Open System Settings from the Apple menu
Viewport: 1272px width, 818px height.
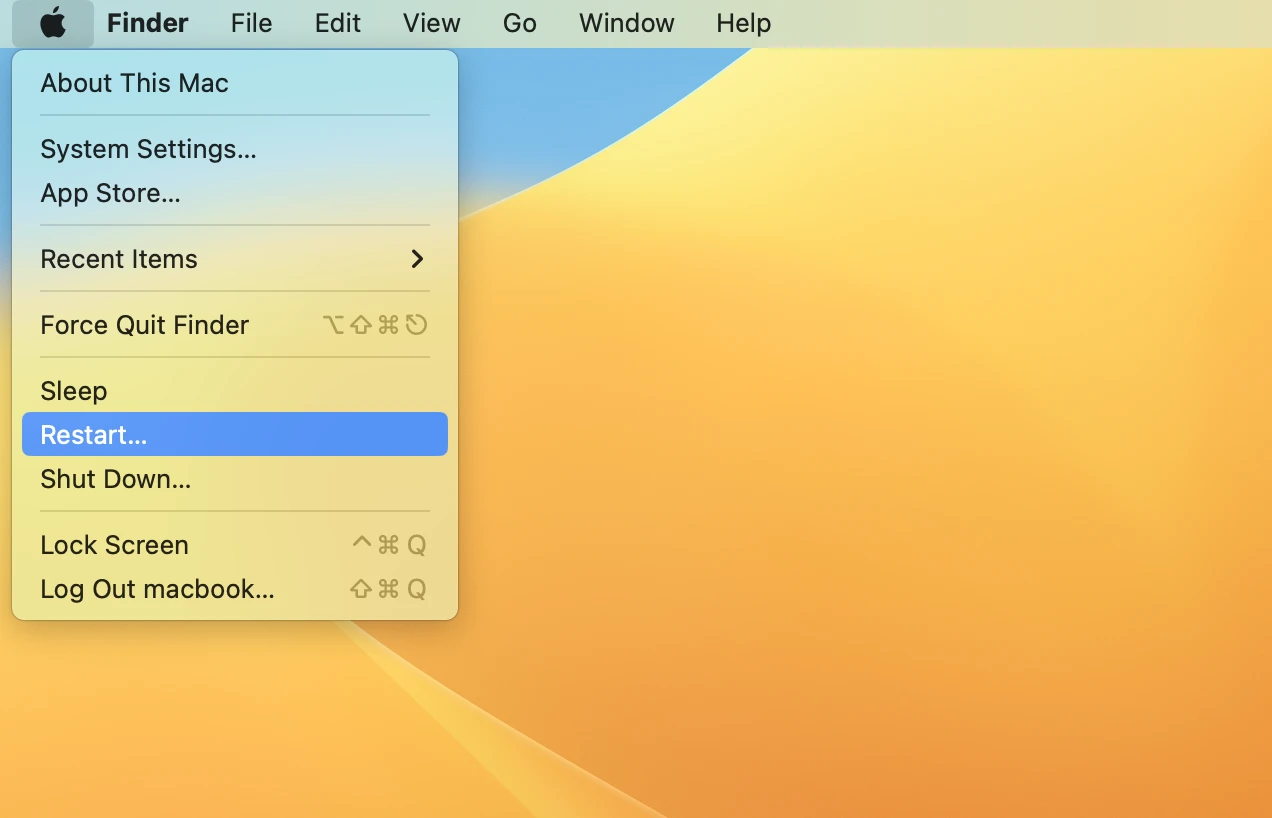148,149
